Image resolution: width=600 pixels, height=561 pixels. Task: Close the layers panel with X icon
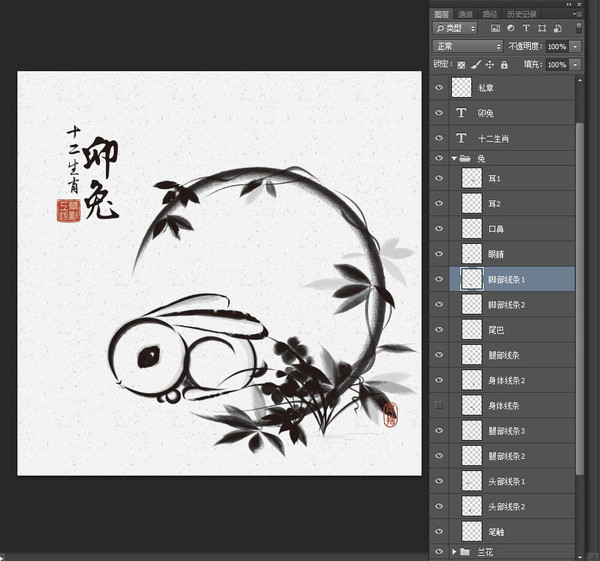point(579,4)
